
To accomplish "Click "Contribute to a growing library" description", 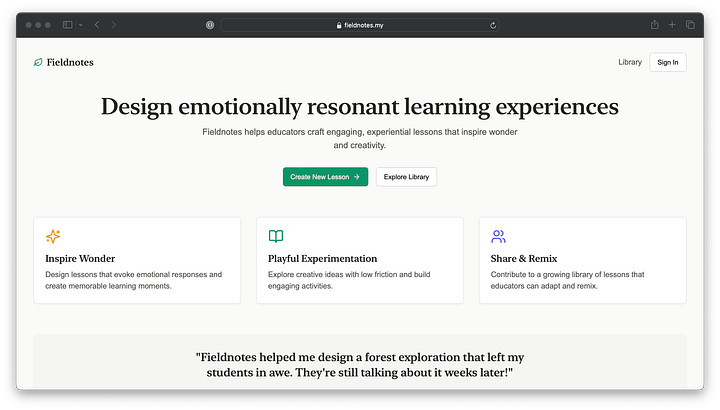I will tap(567, 280).
